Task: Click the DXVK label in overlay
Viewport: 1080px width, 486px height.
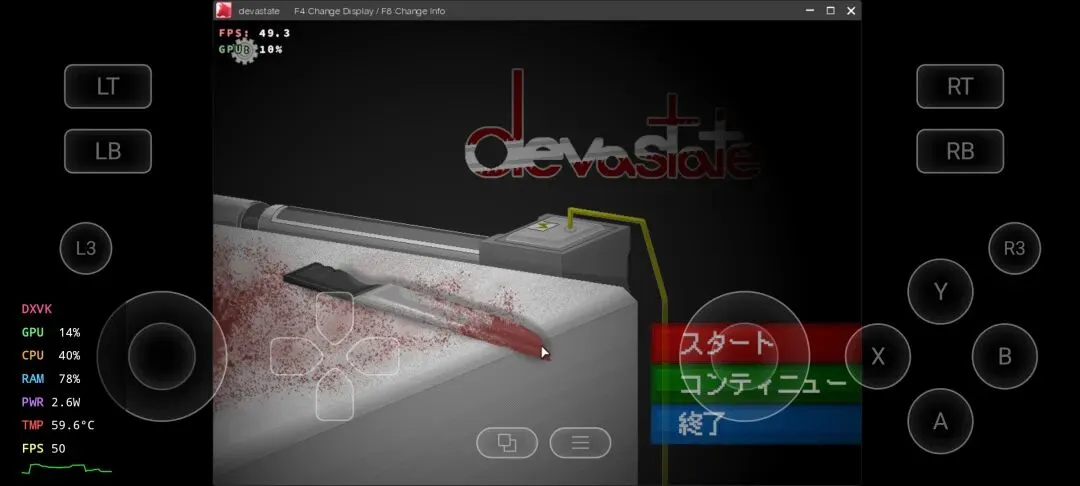Action: tap(37, 309)
